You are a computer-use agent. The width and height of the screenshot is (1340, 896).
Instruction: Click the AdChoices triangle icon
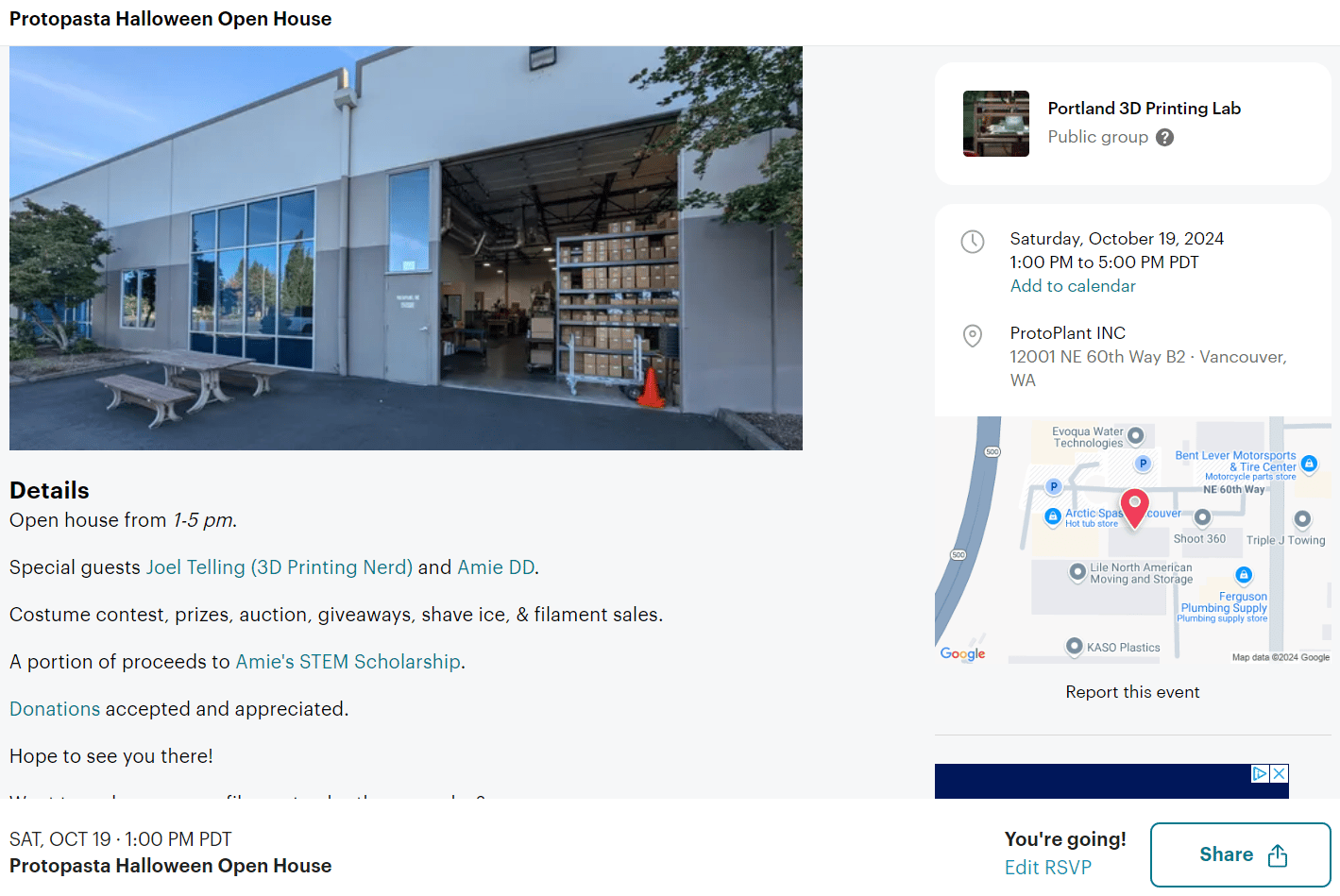pos(1260,773)
